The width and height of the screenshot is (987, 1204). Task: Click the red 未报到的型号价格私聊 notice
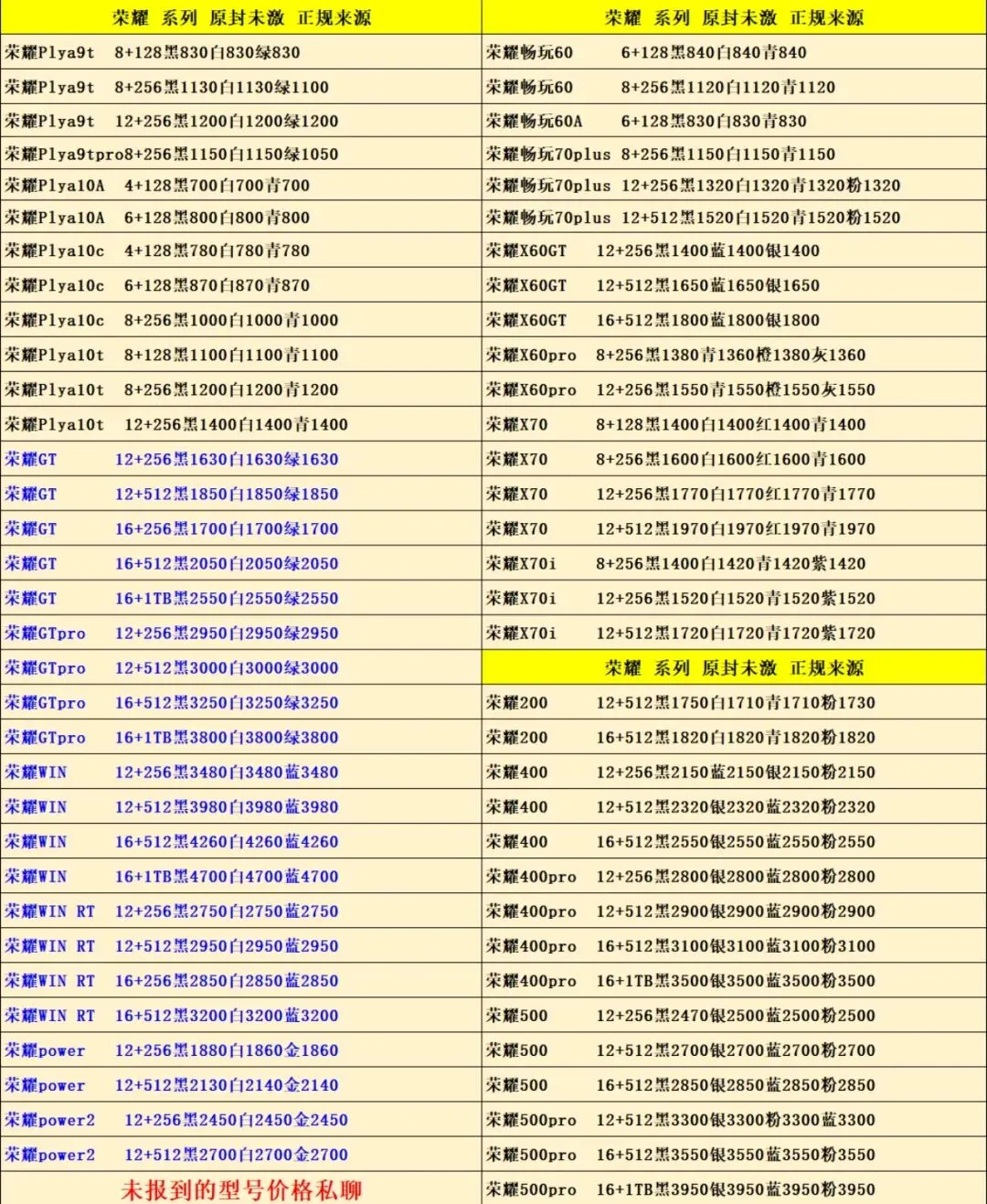pos(241,1189)
